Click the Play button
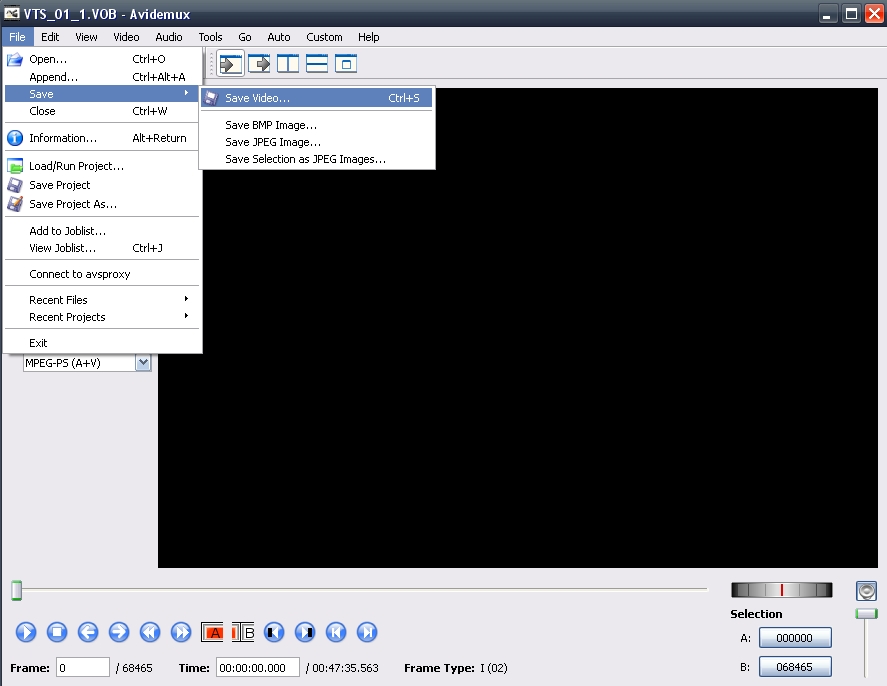Image resolution: width=887 pixels, height=686 pixels. [x=25, y=632]
